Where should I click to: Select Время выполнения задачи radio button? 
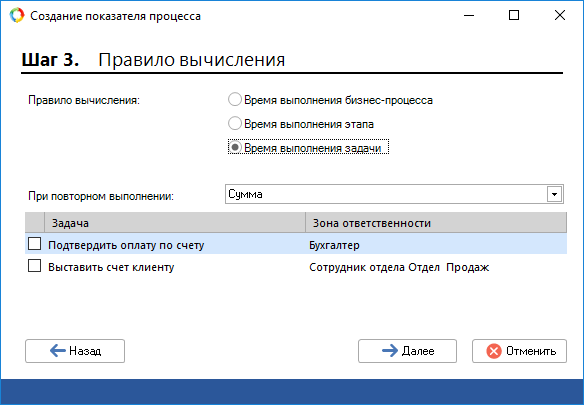tap(235, 147)
